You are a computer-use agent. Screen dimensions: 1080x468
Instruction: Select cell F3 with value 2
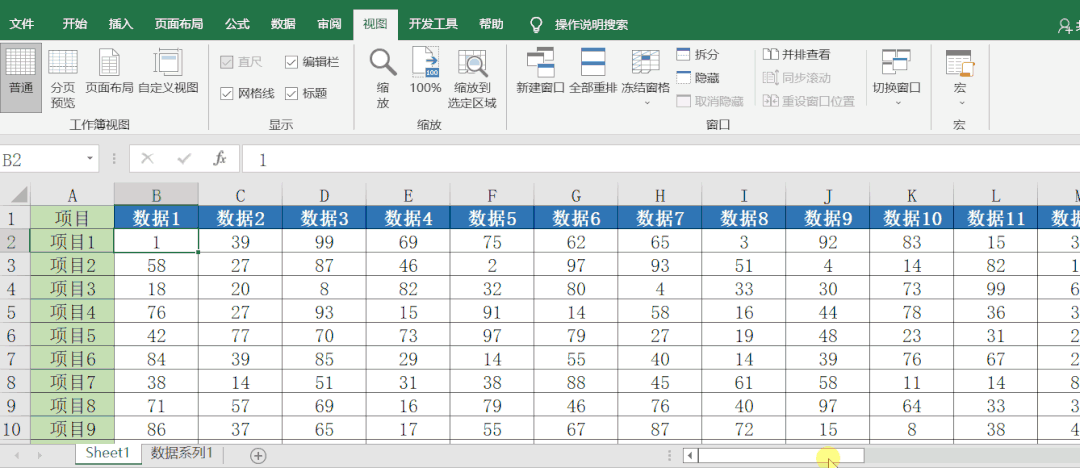coord(492,265)
